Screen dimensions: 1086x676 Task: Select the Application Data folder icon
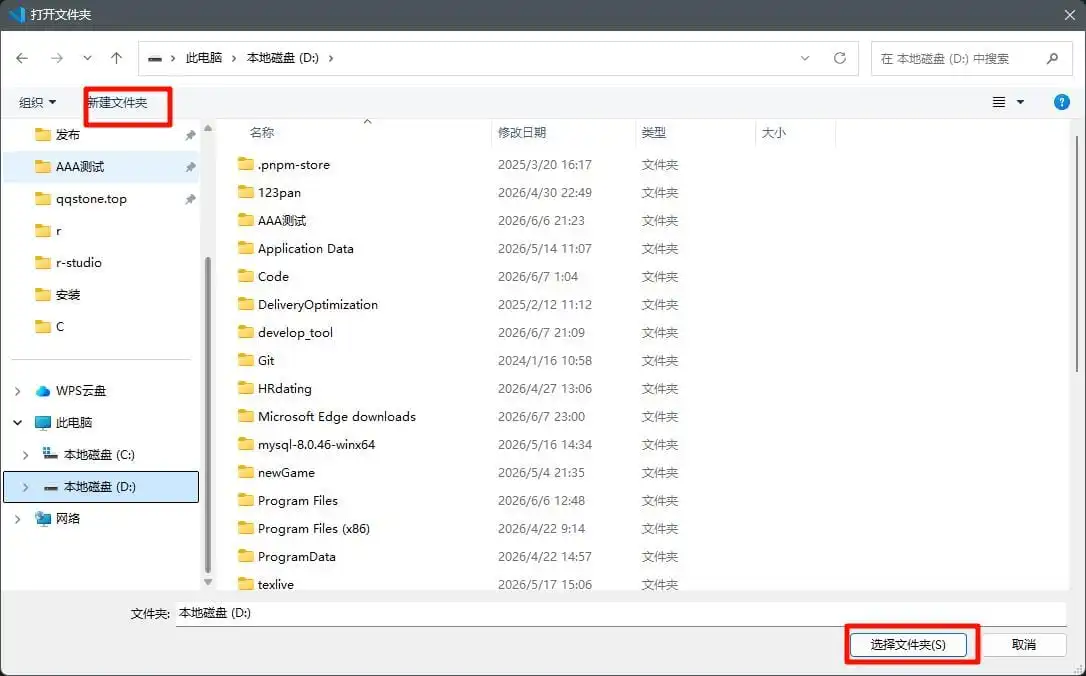(245, 248)
